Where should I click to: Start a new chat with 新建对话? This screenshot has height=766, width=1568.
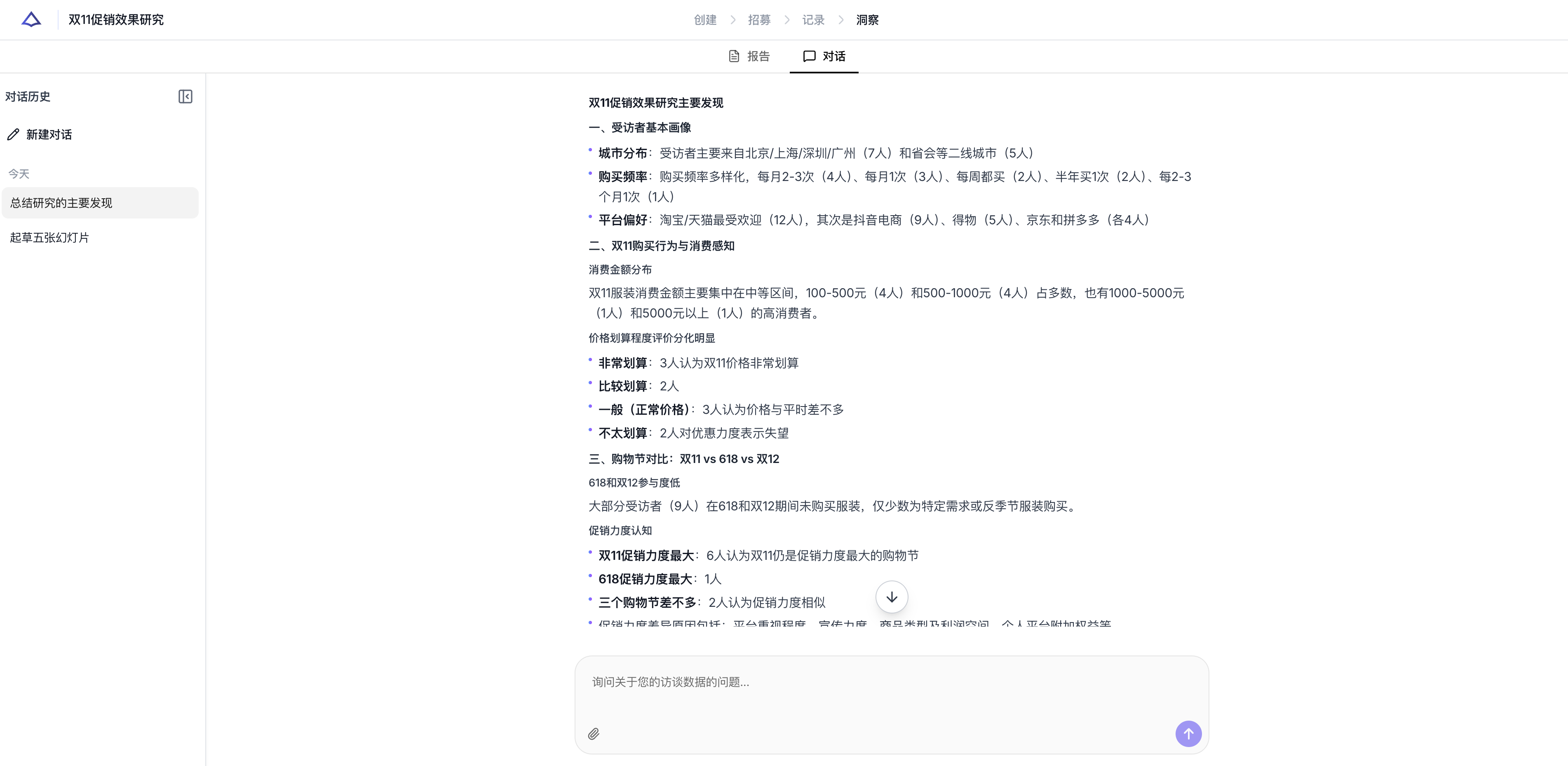pyautogui.click(x=40, y=134)
